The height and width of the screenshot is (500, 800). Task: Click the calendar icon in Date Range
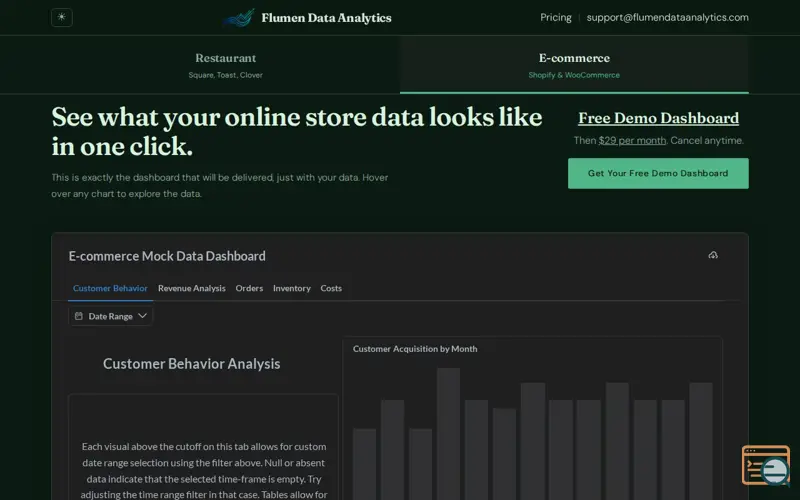pyautogui.click(x=79, y=316)
